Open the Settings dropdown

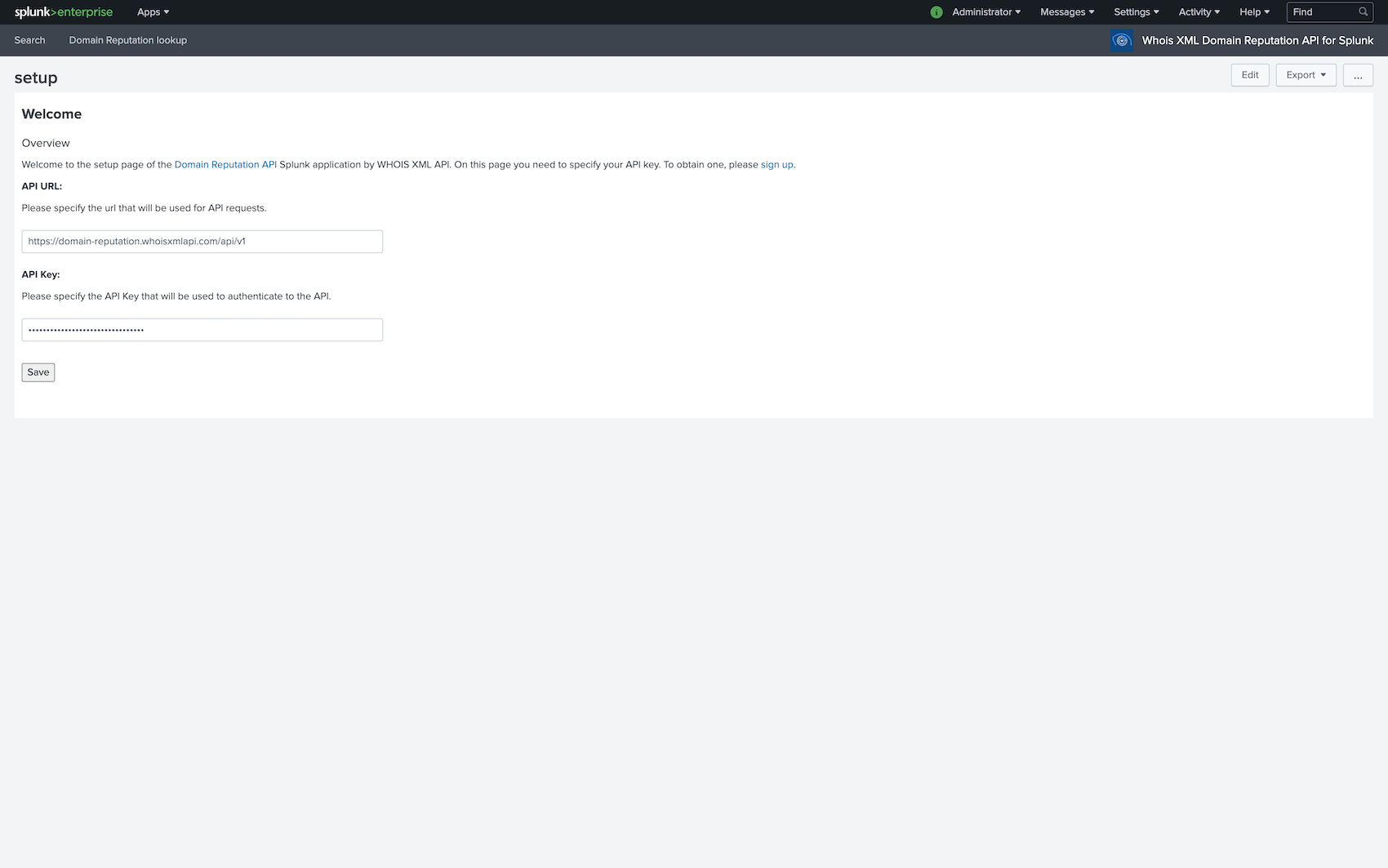(x=1137, y=12)
